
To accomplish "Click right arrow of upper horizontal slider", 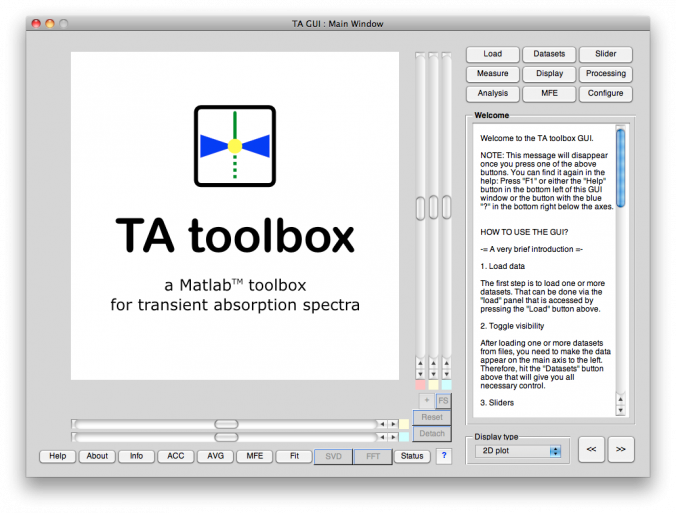I will coord(392,424).
